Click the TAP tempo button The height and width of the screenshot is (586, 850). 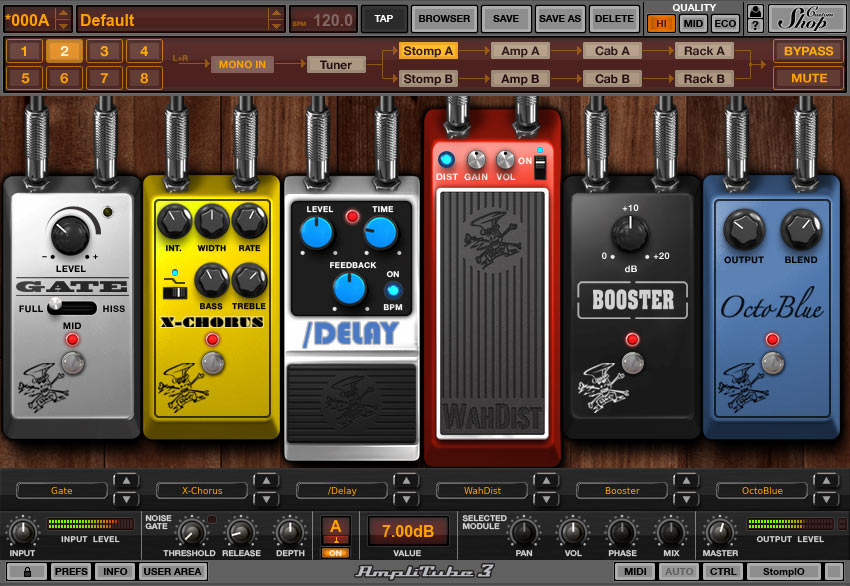[383, 19]
